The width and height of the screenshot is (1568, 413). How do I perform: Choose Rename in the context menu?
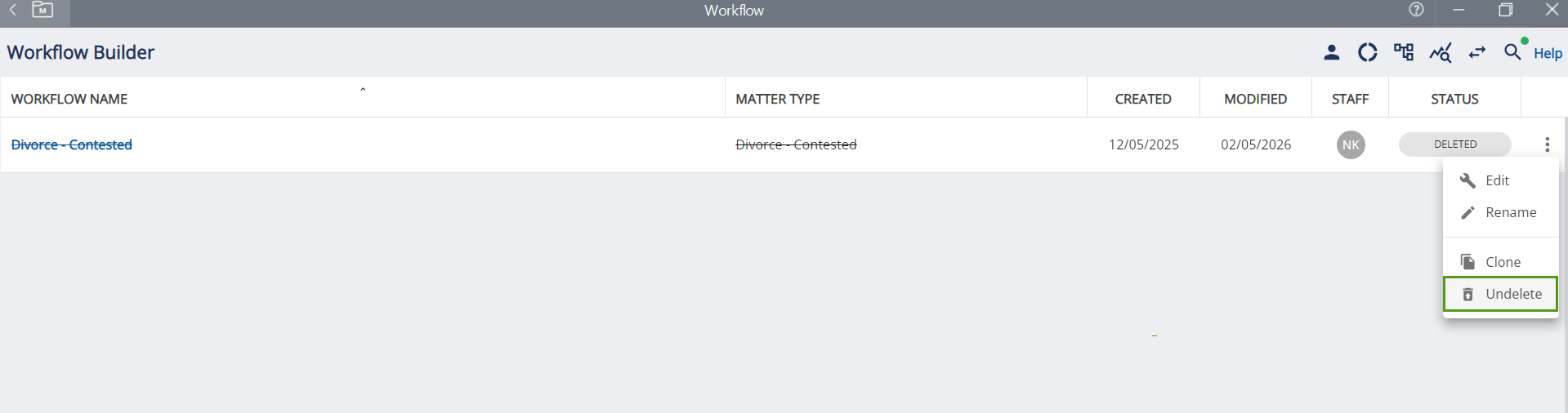(x=1510, y=212)
